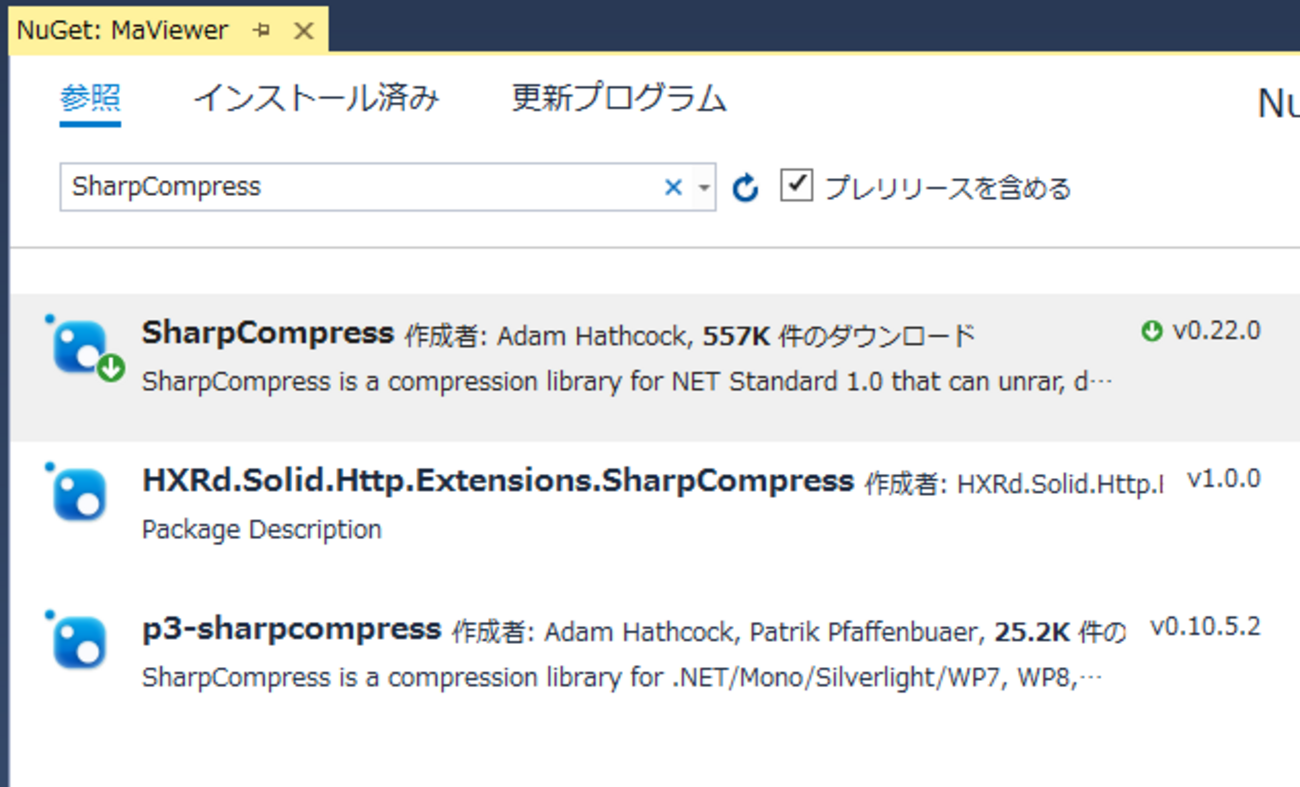Switch to the インストール済み tab
Viewport: 1300px width, 787px height.
click(x=316, y=99)
